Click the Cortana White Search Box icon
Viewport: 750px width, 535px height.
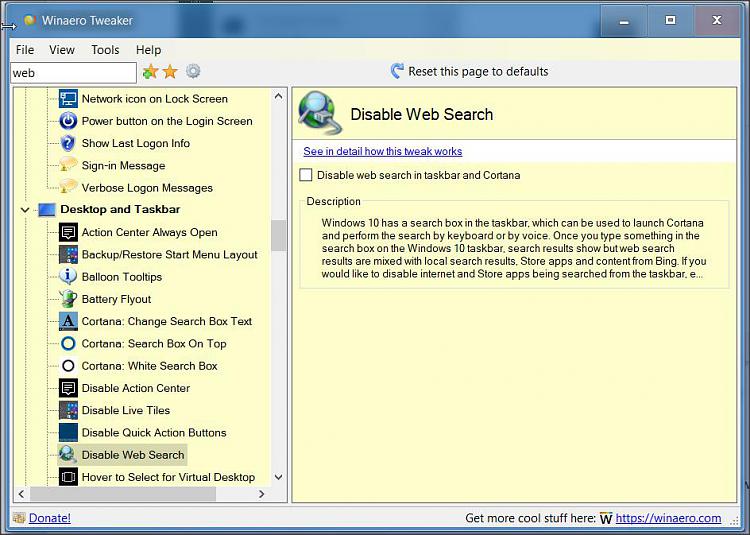pos(68,366)
